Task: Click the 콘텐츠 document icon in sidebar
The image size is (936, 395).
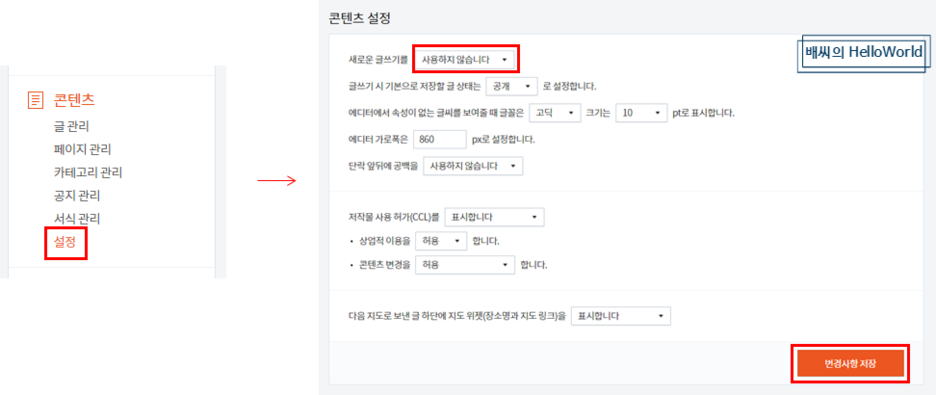Action: [x=36, y=100]
